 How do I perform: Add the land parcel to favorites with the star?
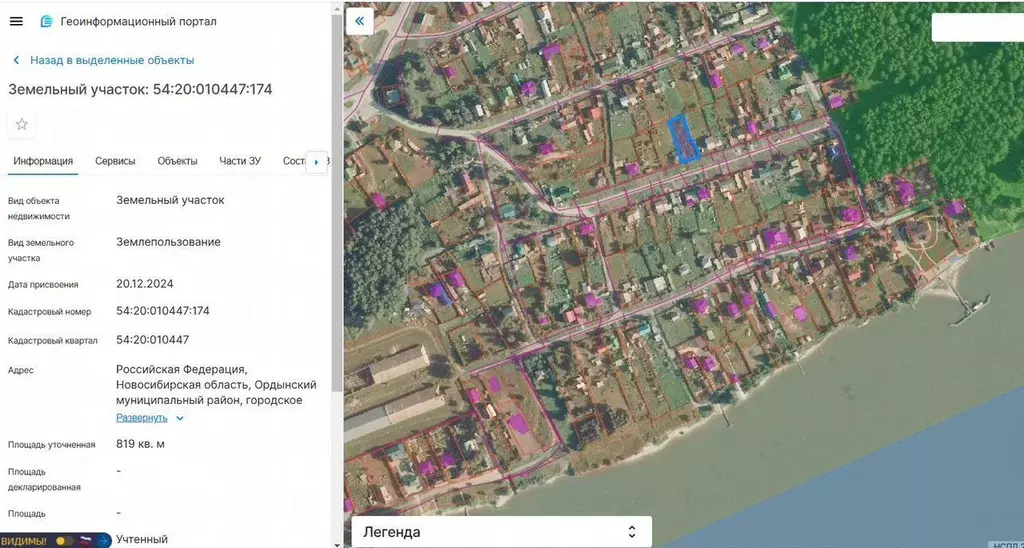(x=22, y=124)
